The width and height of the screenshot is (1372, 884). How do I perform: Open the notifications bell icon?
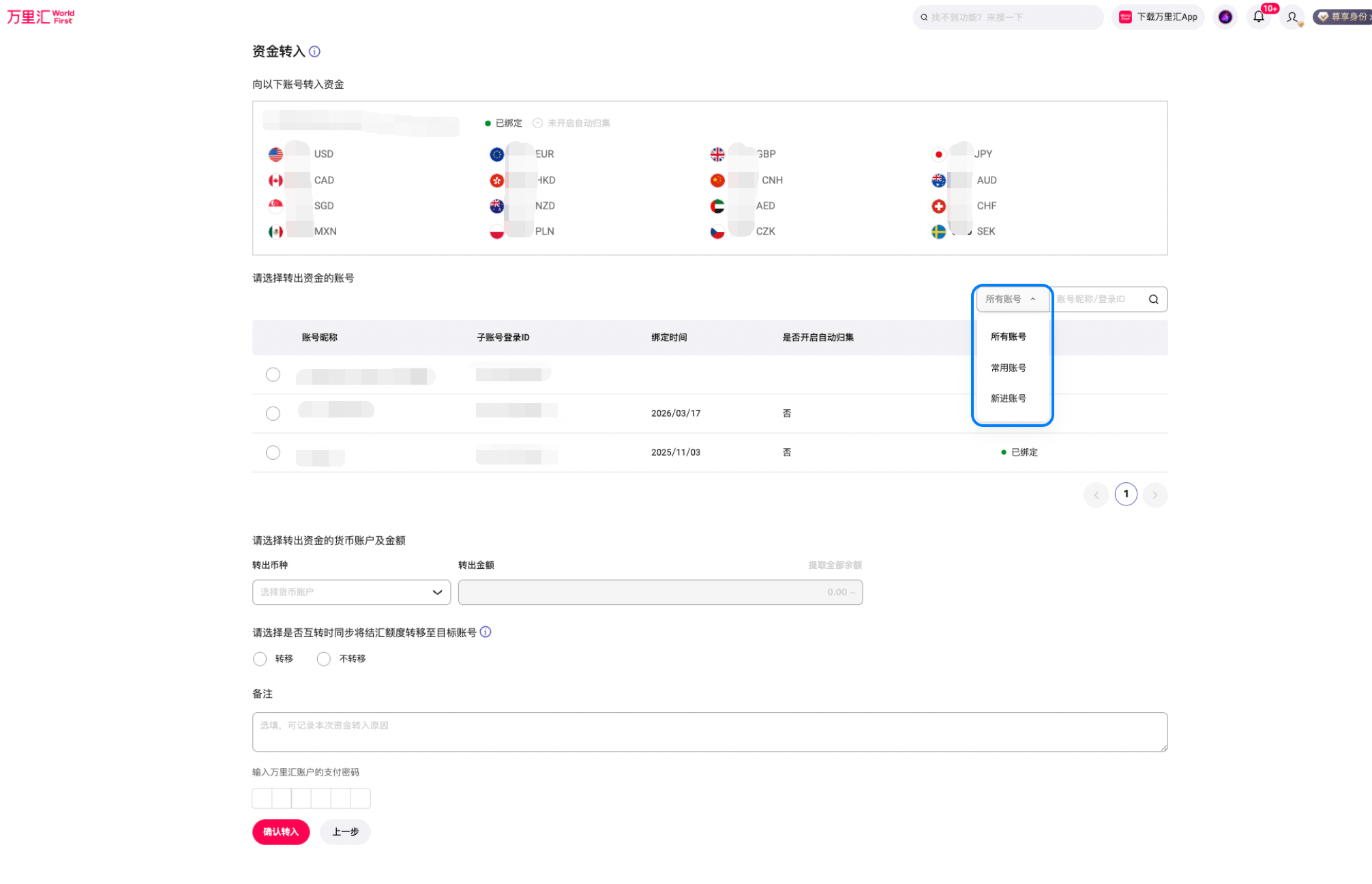(1259, 17)
